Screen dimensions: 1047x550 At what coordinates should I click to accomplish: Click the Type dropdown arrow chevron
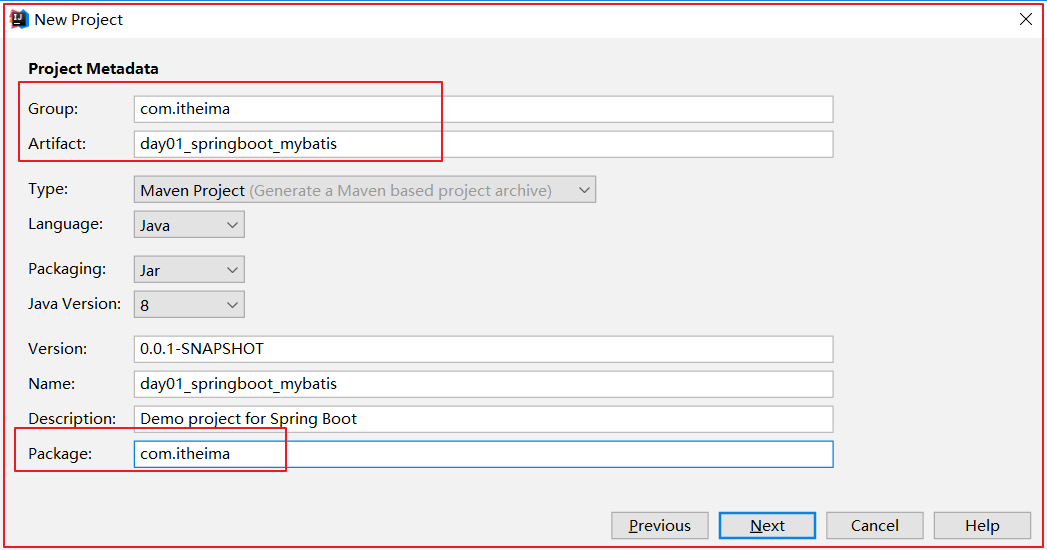[x=584, y=190]
